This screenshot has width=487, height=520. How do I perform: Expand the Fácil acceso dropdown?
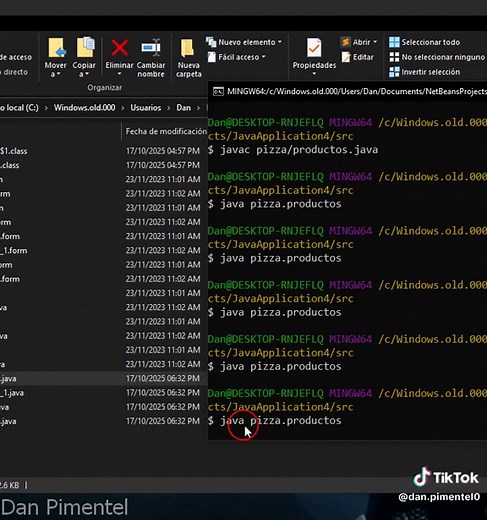coord(263,57)
